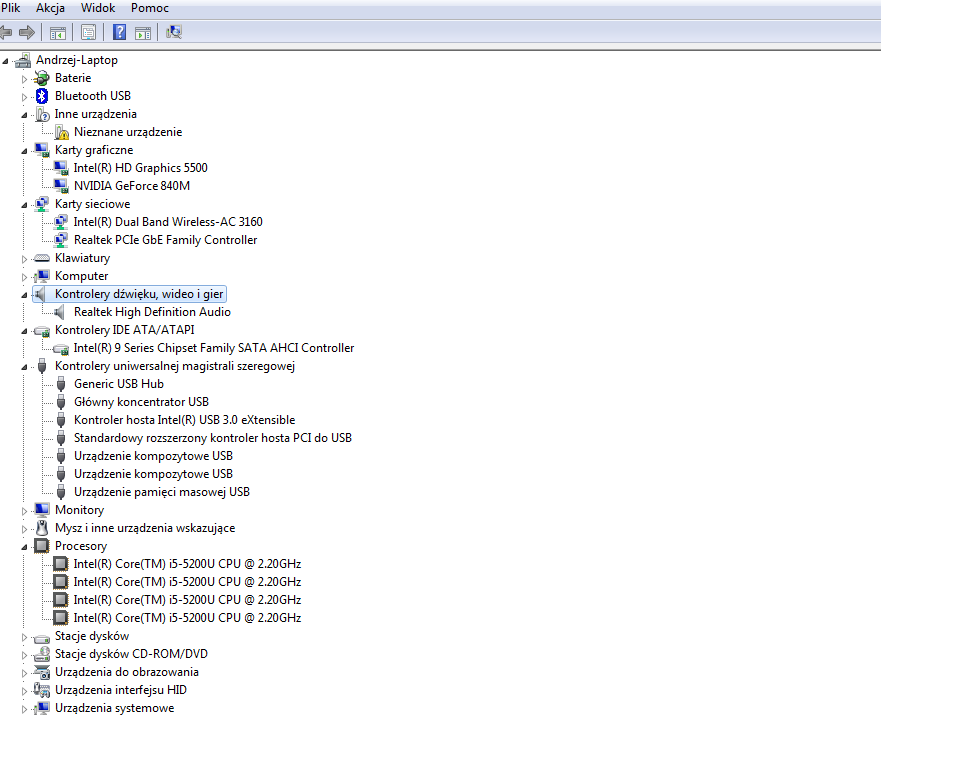The height and width of the screenshot is (763, 960).
Task: Open the Help toolbar icon
Action: [x=119, y=32]
